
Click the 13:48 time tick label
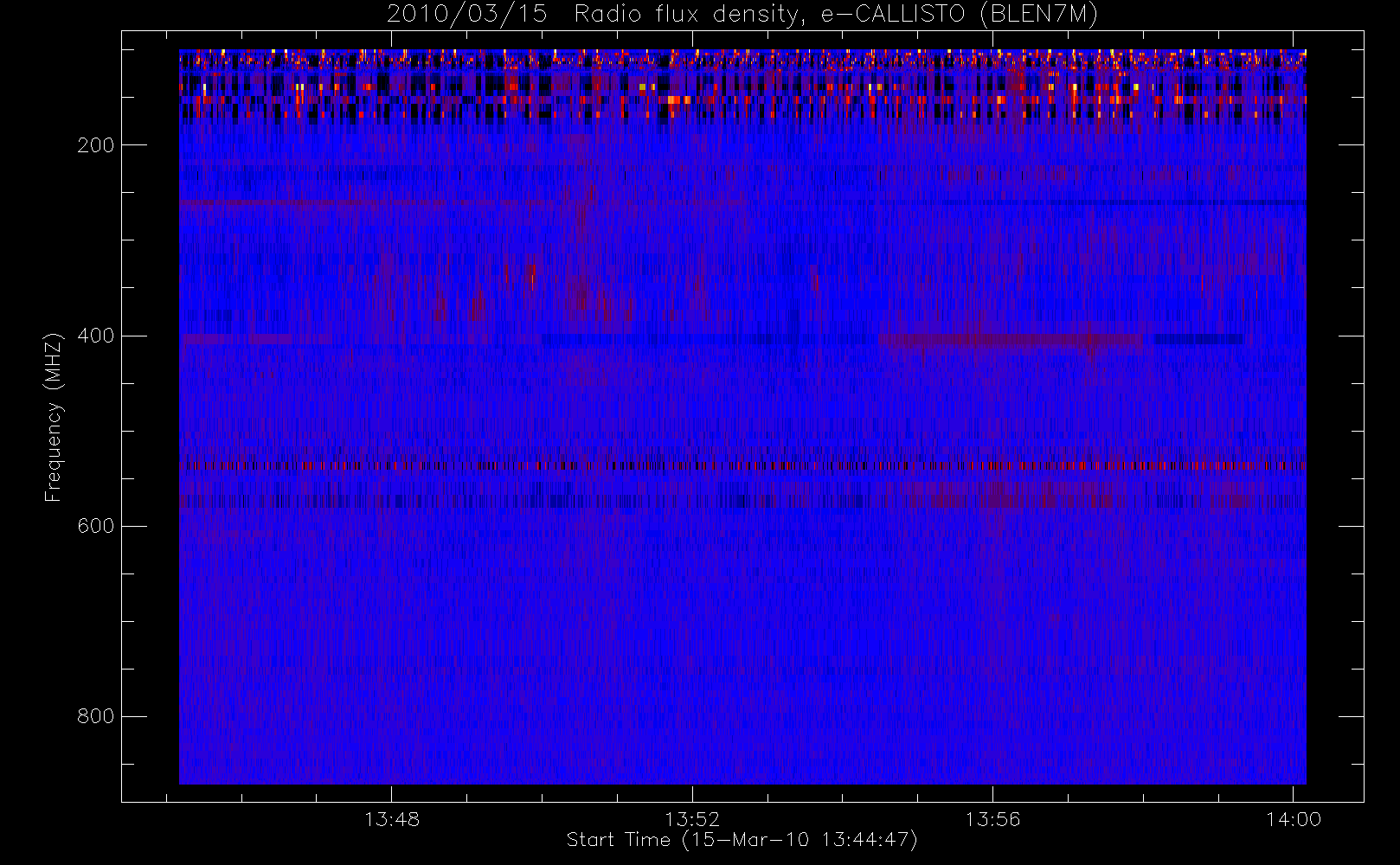coord(392,819)
